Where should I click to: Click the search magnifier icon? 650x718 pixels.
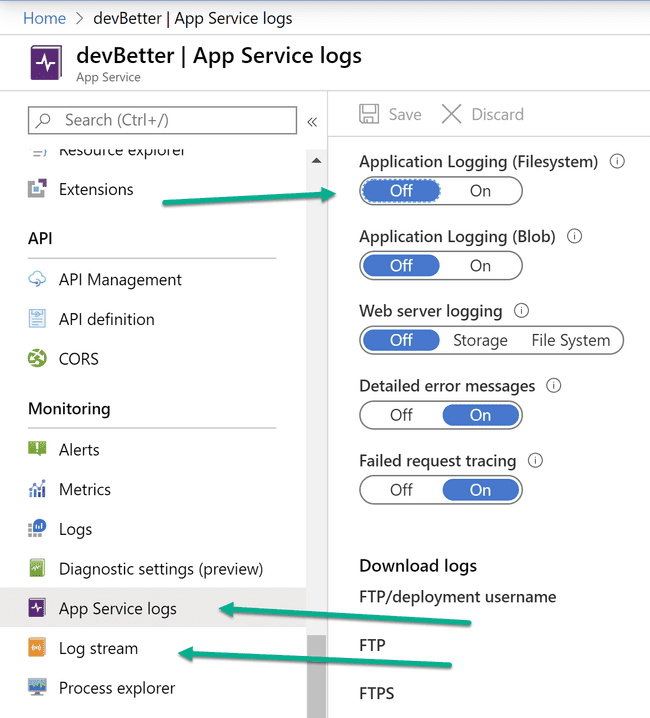44,120
